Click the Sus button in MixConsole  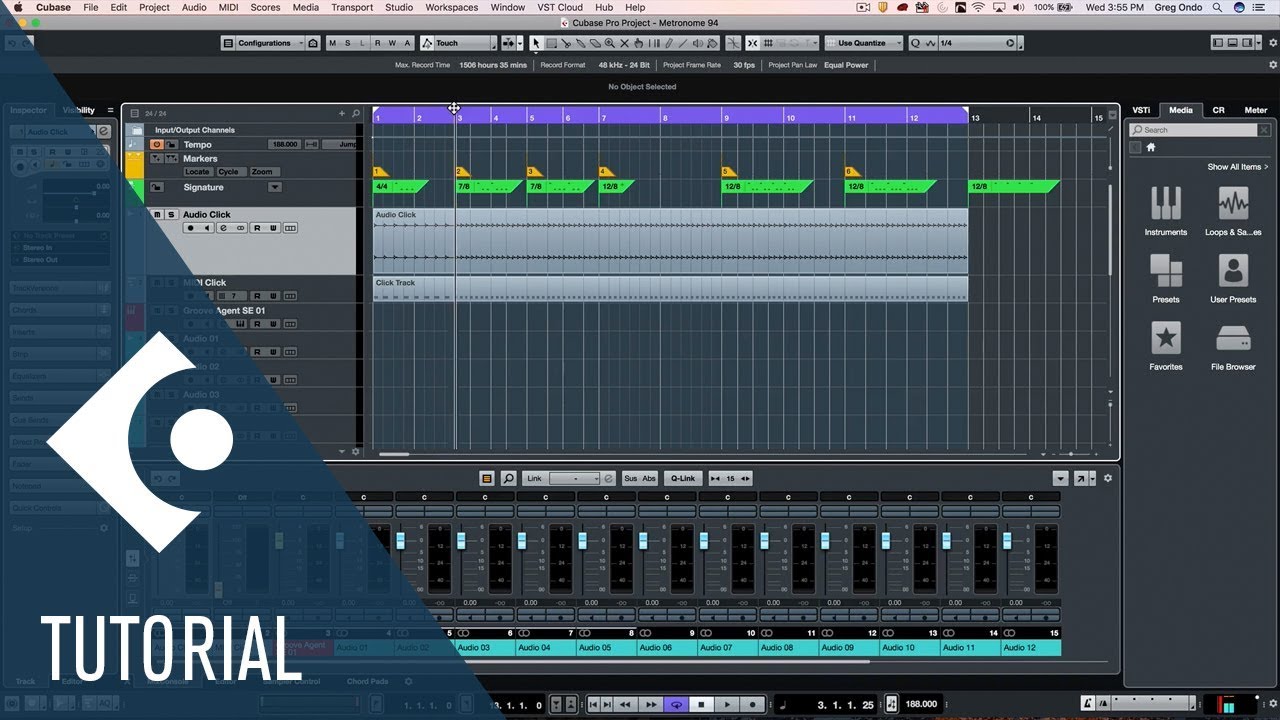tap(630, 478)
